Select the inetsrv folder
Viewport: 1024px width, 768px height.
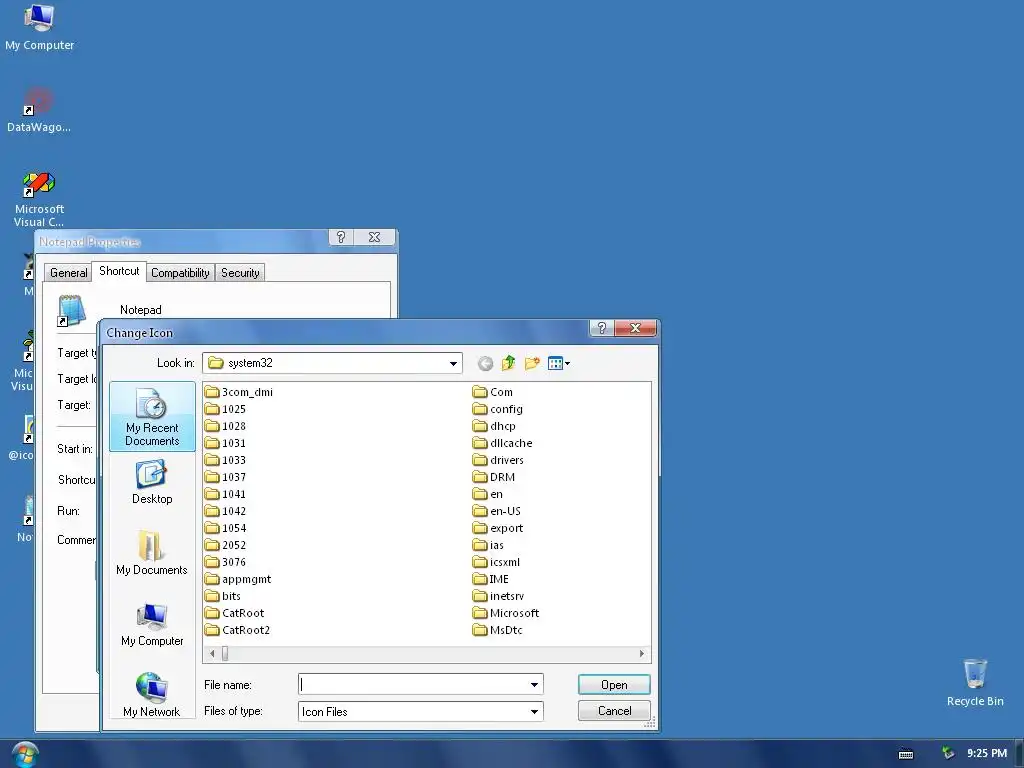498,596
